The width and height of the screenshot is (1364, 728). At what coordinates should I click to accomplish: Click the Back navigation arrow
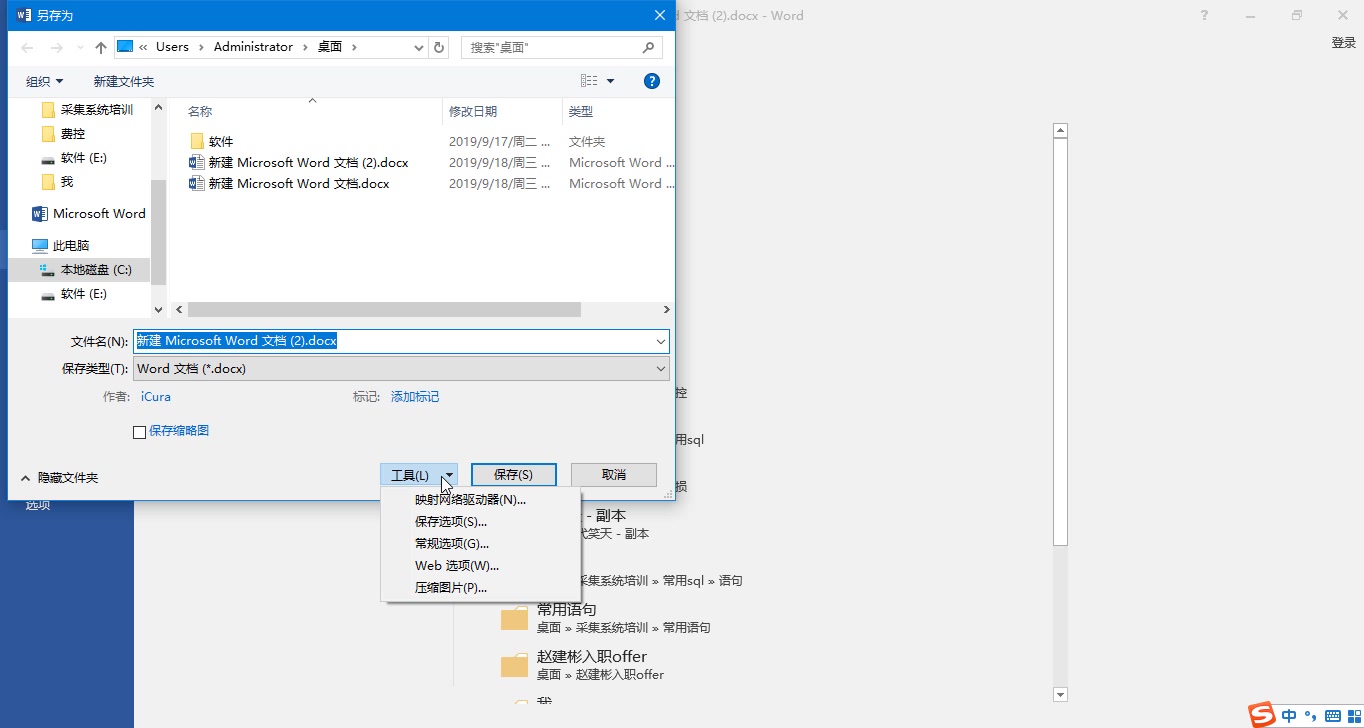27,47
